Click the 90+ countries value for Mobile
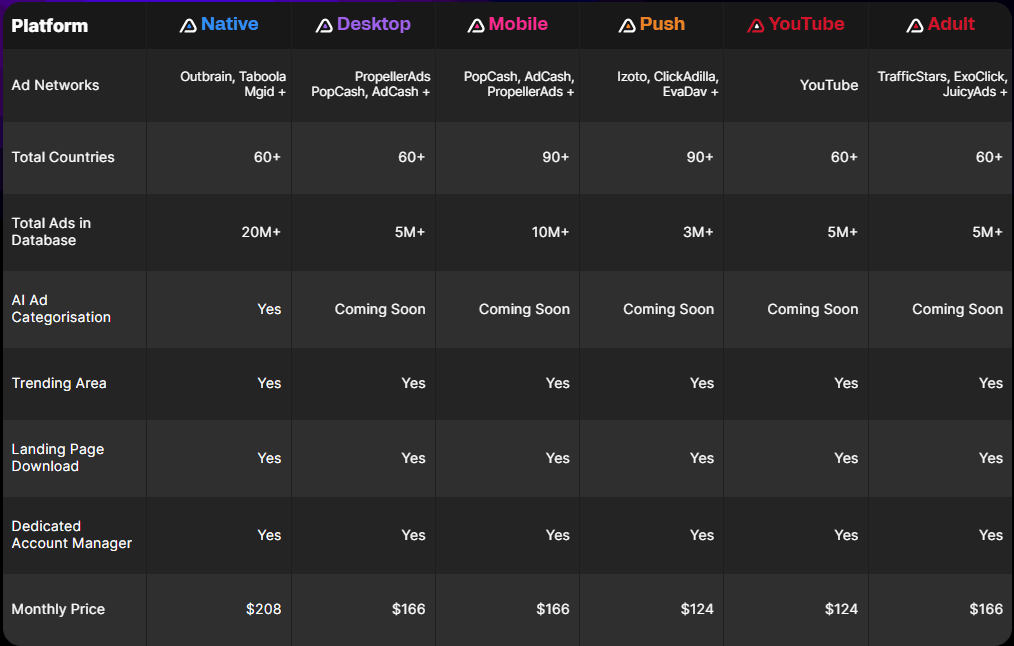The width and height of the screenshot is (1014, 646). (556, 157)
